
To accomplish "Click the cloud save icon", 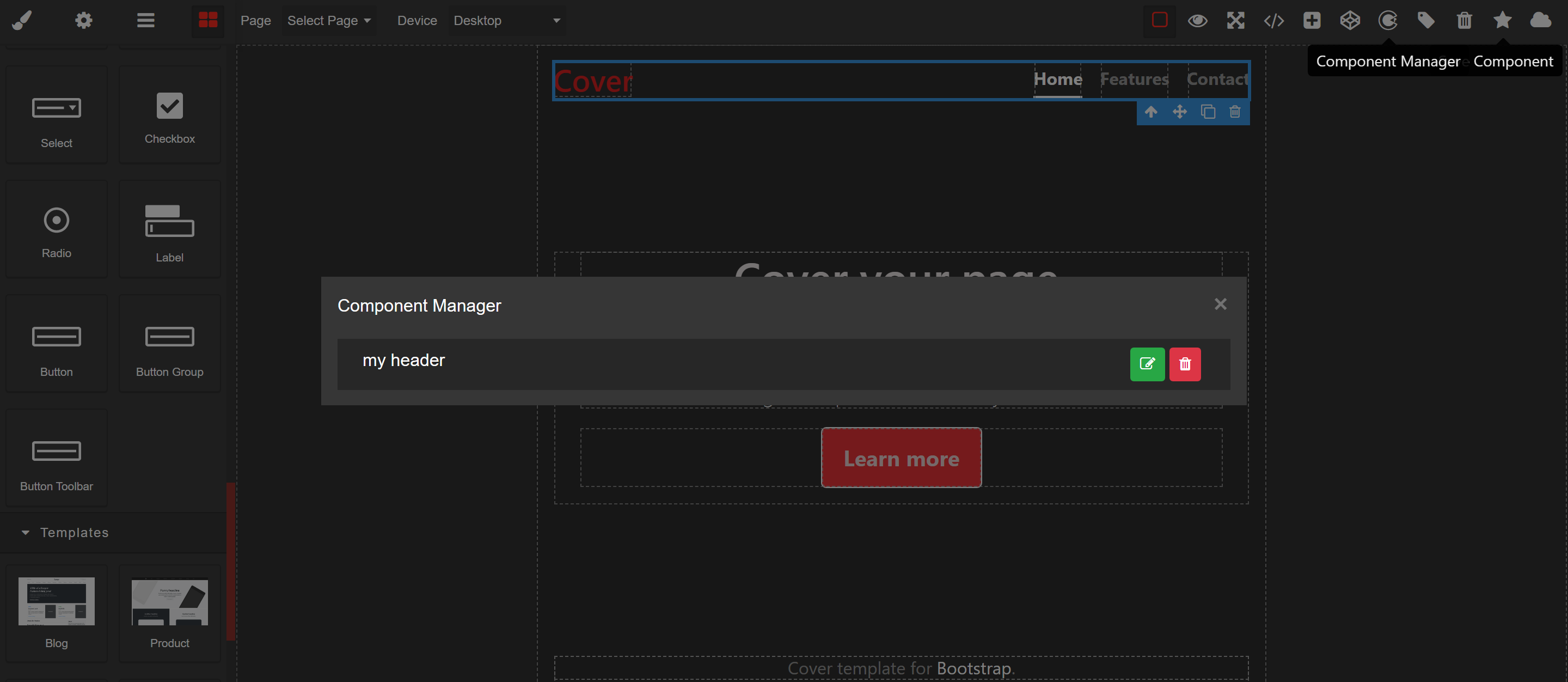I will click(x=1540, y=20).
